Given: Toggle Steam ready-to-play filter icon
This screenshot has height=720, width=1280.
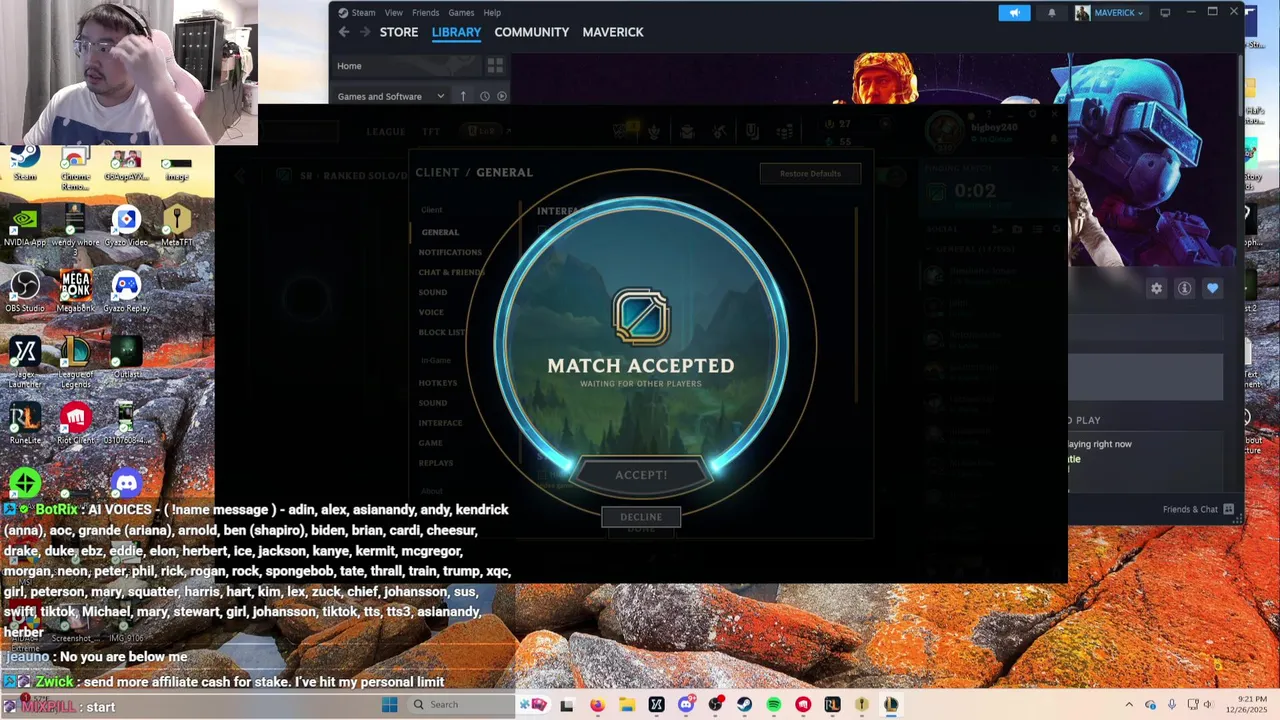Looking at the screenshot, I should click(502, 96).
